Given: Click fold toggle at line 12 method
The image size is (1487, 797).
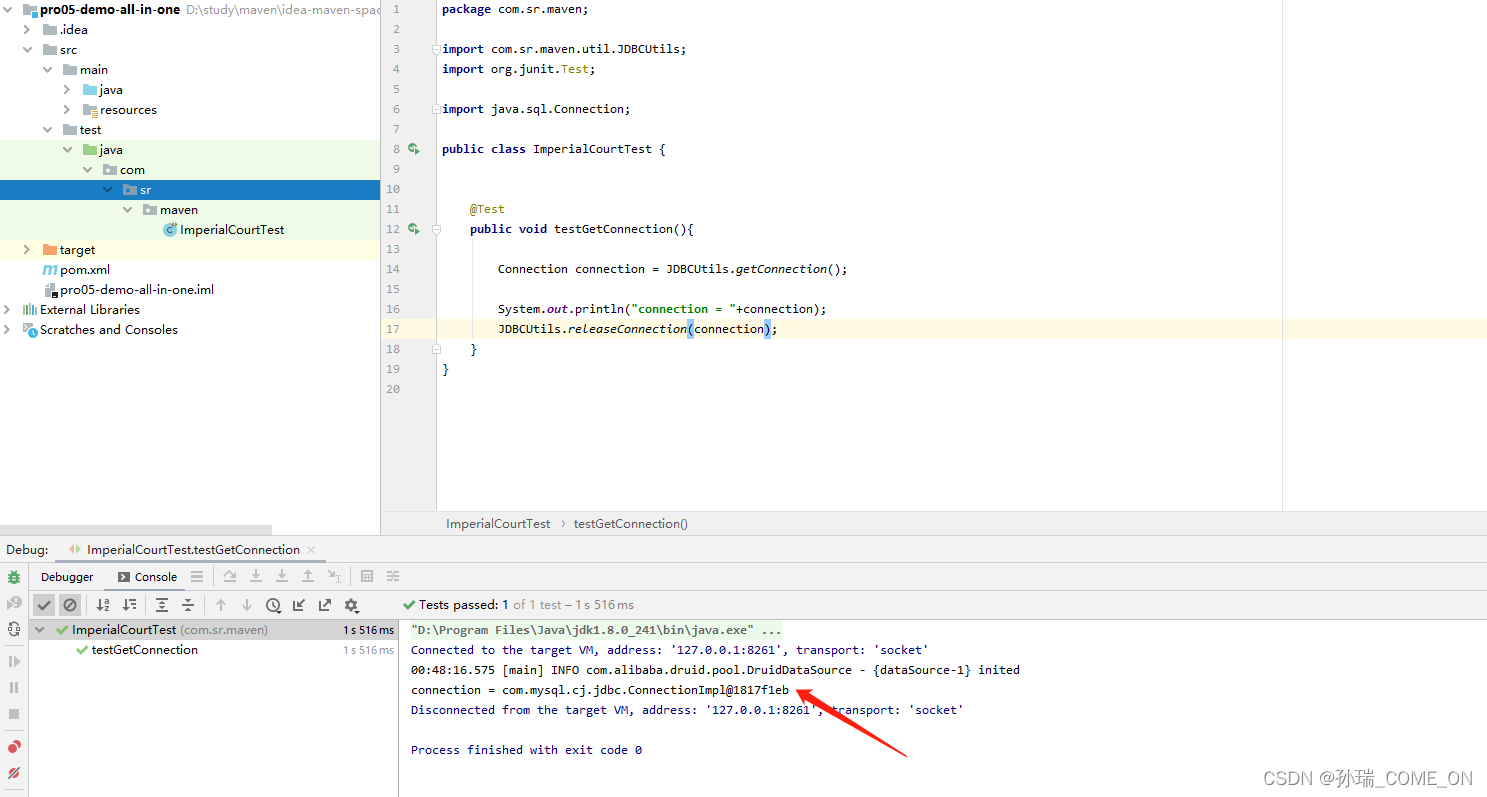Looking at the screenshot, I should point(436,229).
